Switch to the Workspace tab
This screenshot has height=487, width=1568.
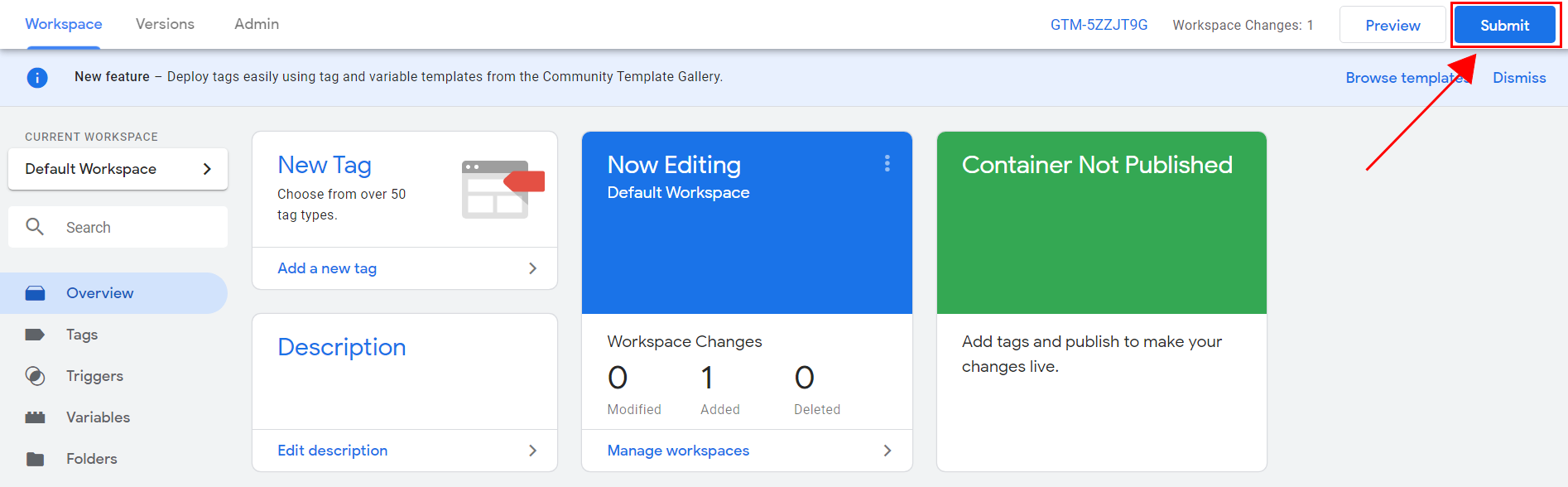pos(64,24)
